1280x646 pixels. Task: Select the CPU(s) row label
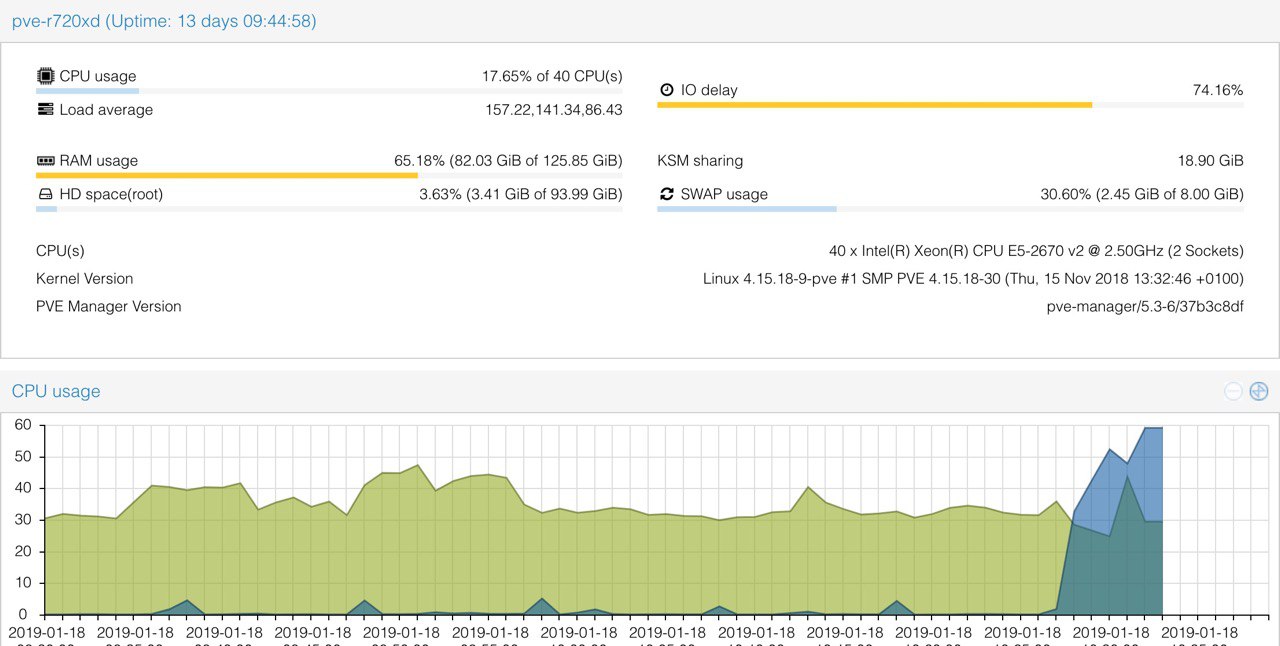point(60,251)
